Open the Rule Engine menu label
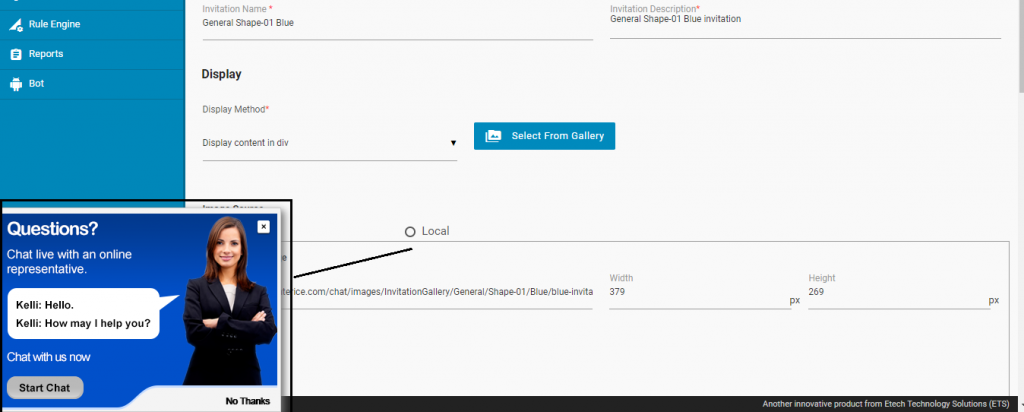Viewport: 1024px width, 412px height. click(54, 24)
